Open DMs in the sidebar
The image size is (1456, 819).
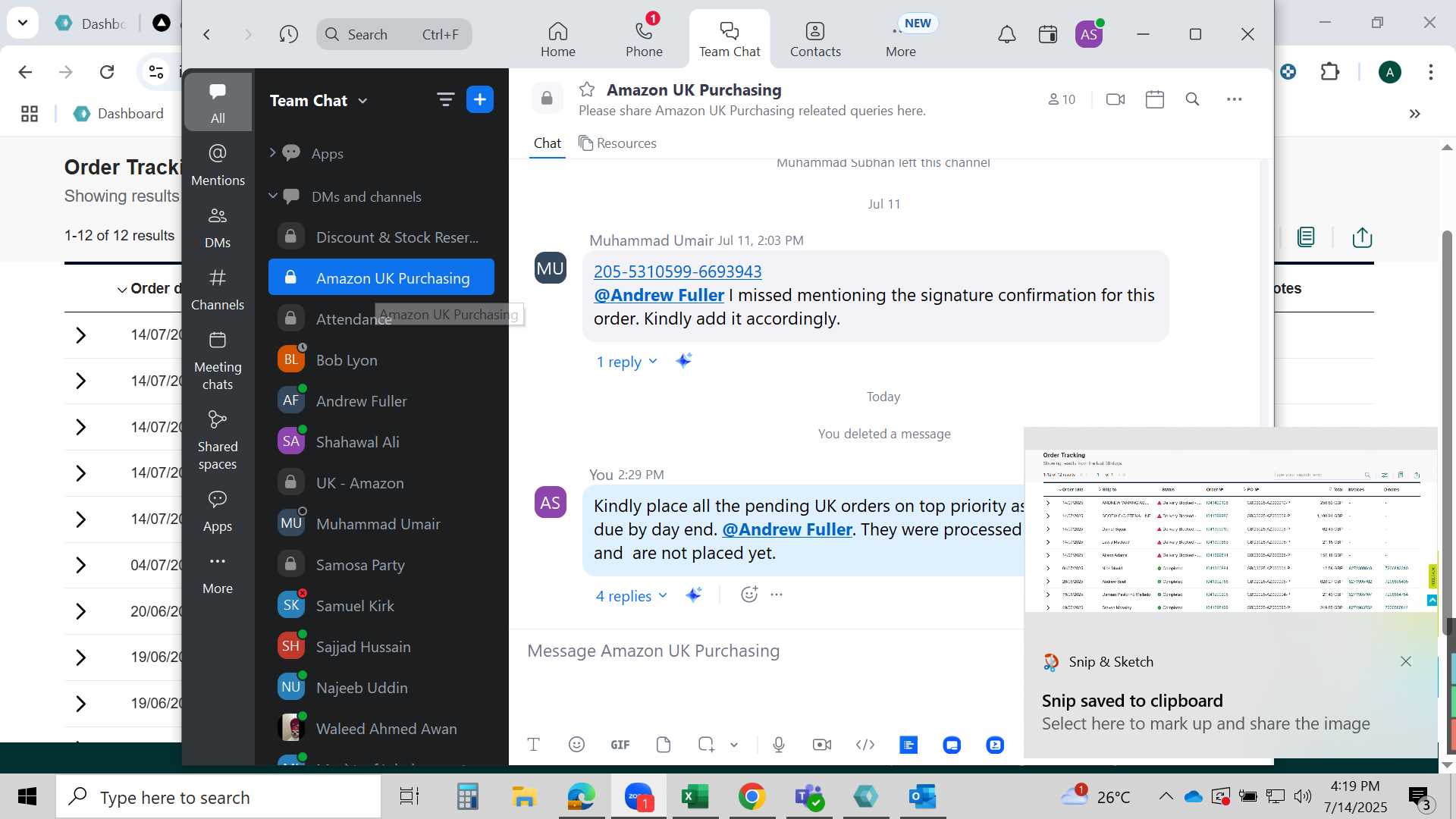tap(218, 227)
